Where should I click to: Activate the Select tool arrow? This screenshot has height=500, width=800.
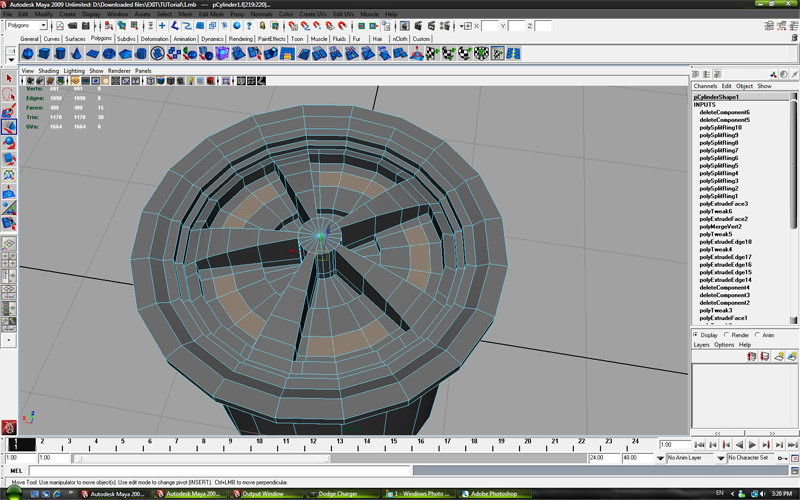(x=9, y=77)
